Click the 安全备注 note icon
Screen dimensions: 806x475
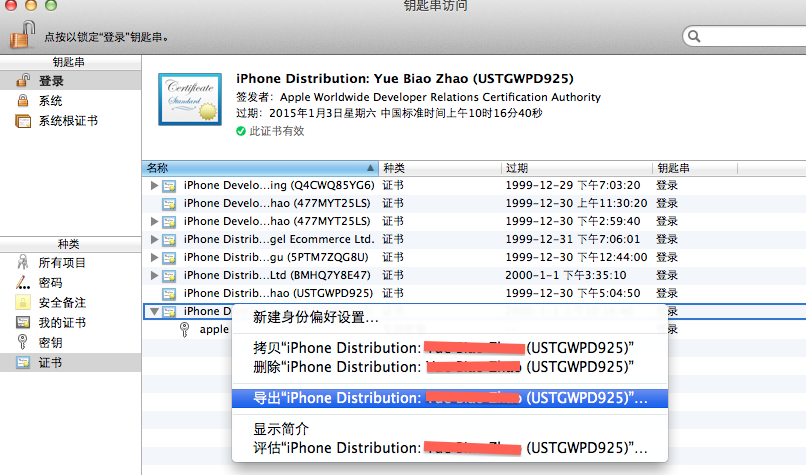pyautogui.click(x=23, y=302)
